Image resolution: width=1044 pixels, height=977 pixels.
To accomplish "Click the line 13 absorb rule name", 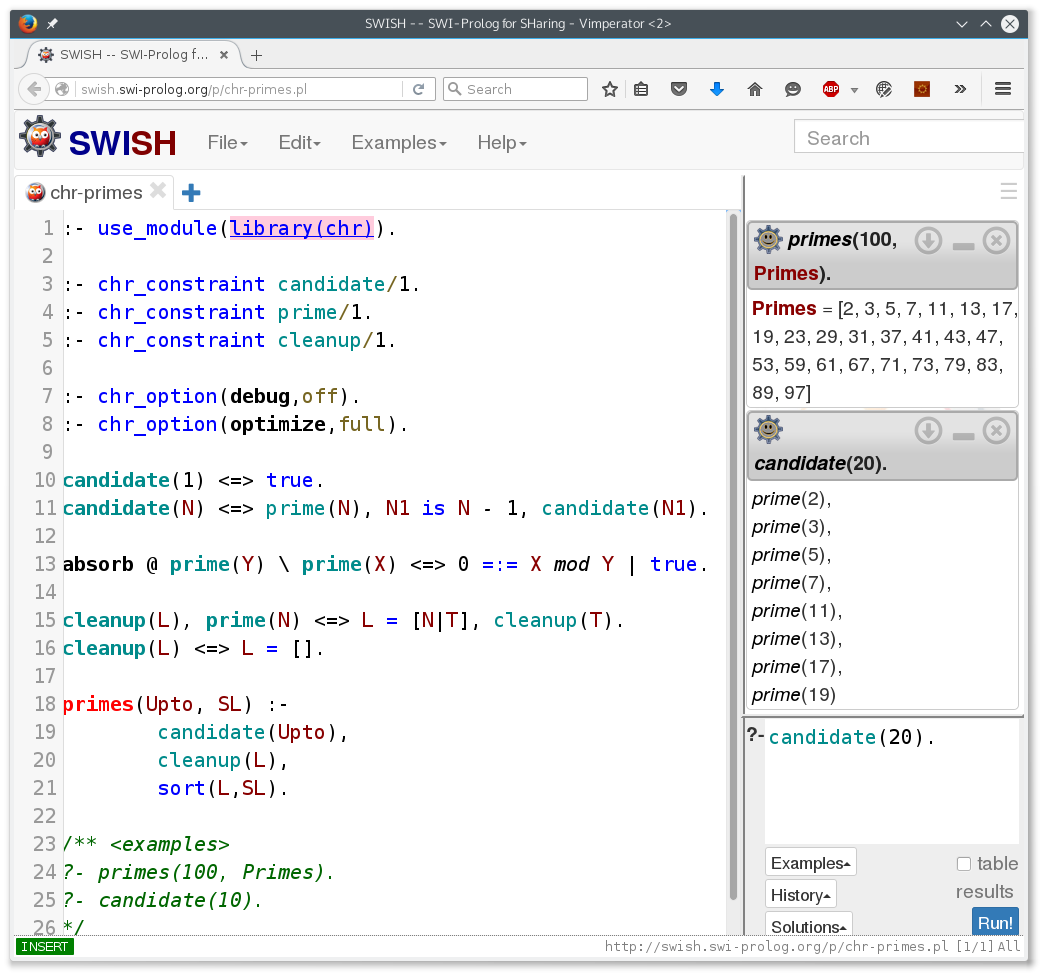I will [x=98, y=565].
